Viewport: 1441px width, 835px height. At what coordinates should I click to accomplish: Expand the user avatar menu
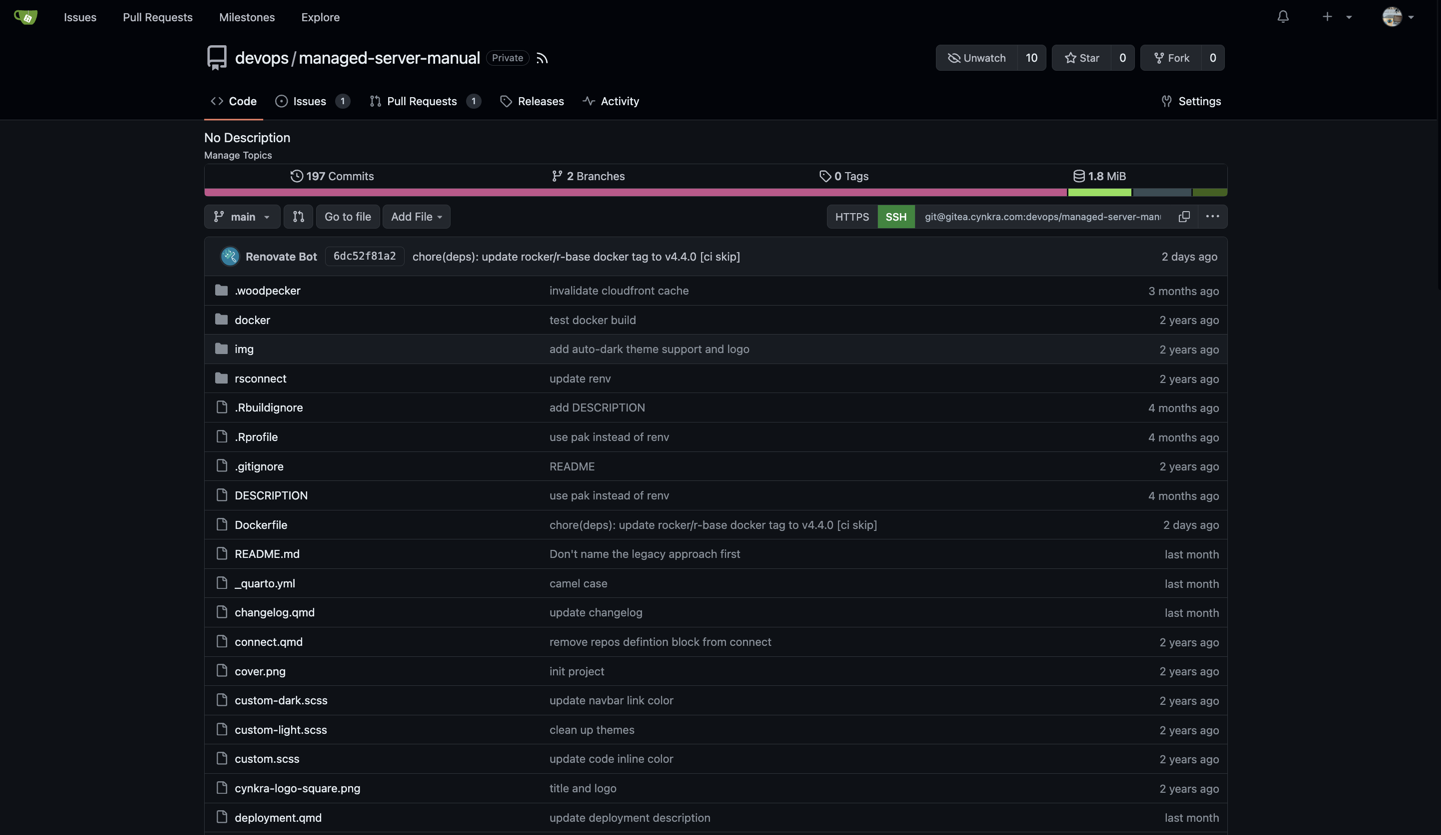(x=1397, y=17)
